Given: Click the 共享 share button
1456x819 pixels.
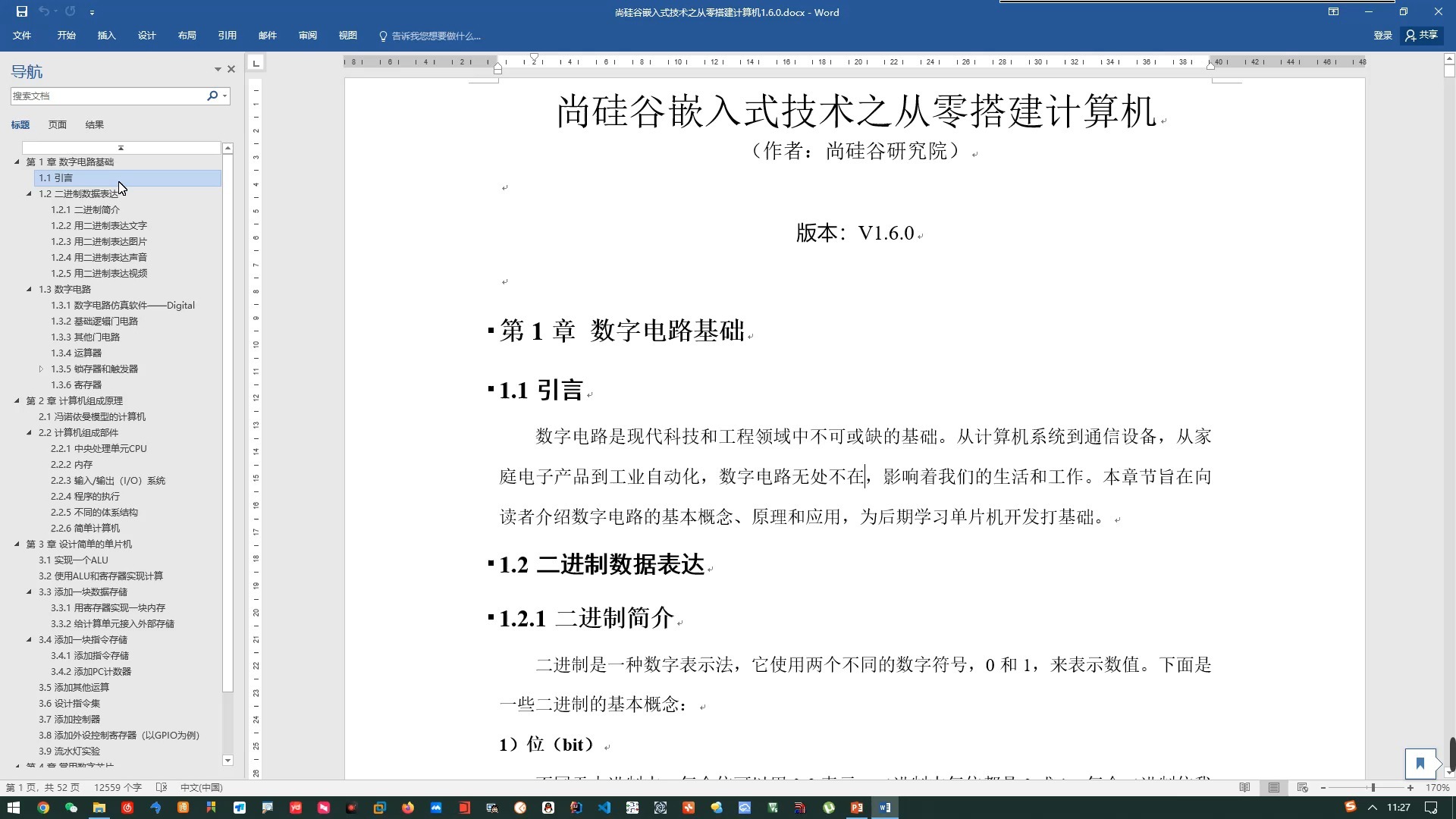Looking at the screenshot, I should [1422, 35].
